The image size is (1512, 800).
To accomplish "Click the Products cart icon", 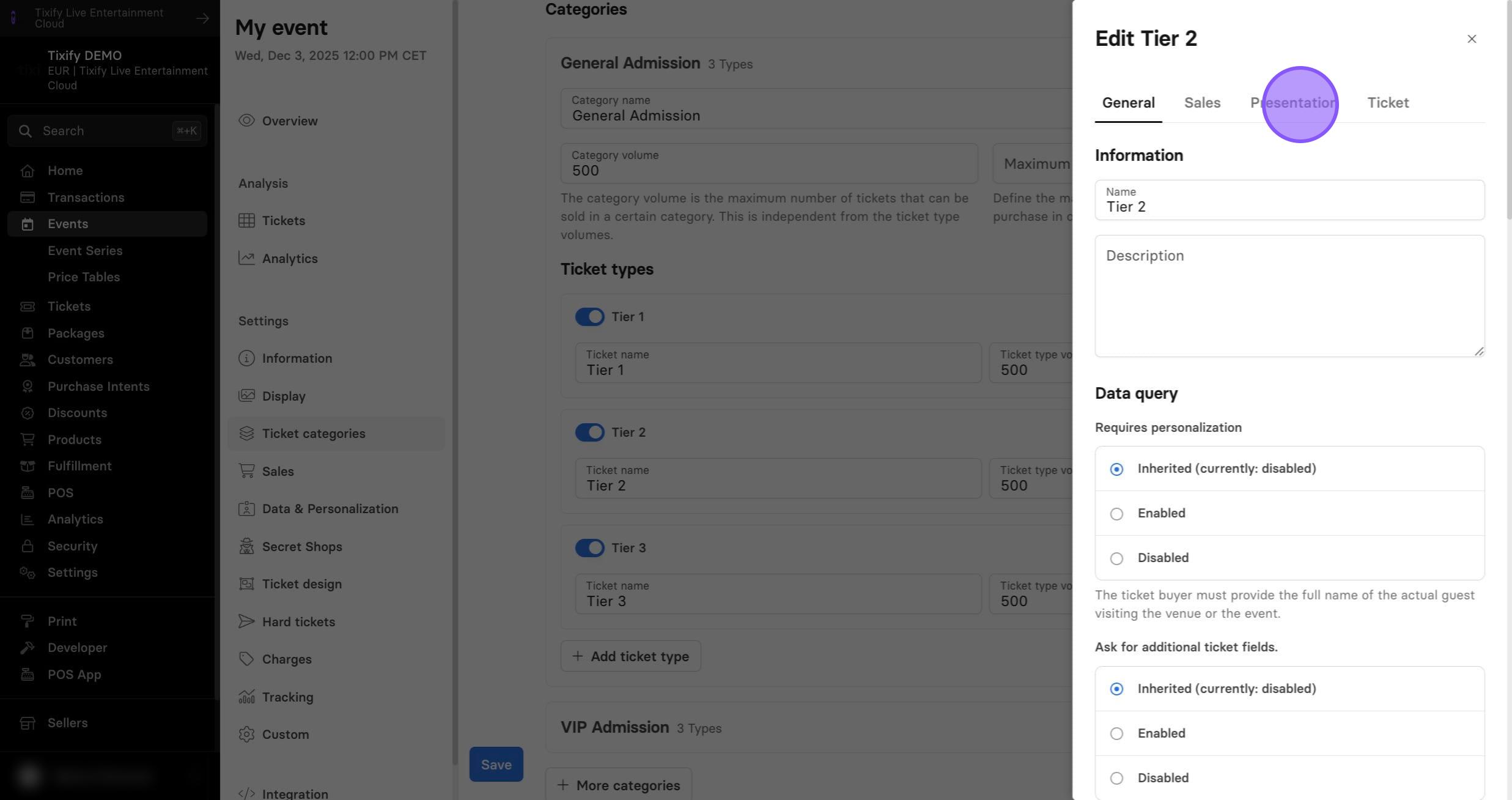I will click(x=27, y=440).
